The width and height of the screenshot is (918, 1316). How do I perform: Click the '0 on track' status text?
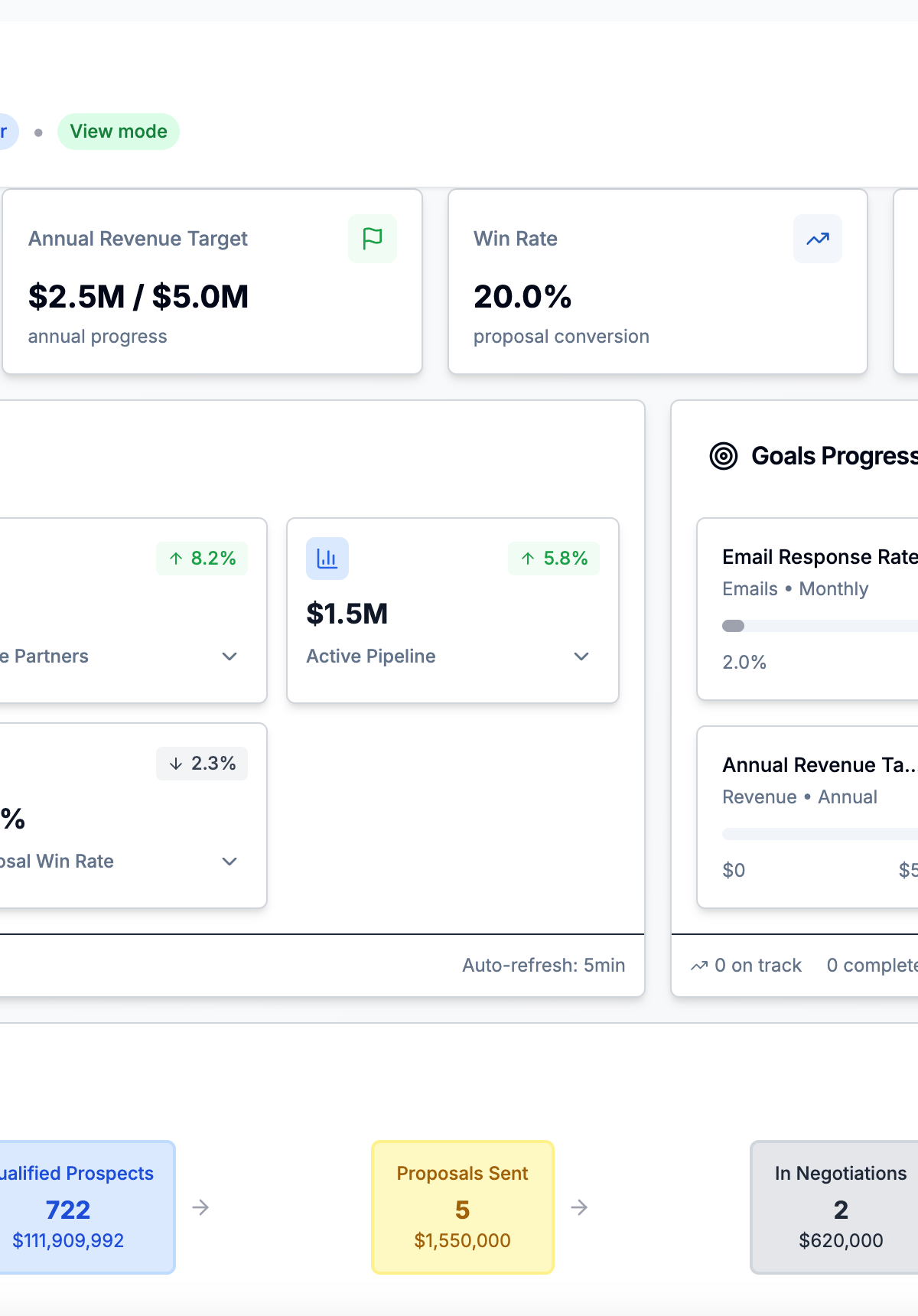coord(758,966)
